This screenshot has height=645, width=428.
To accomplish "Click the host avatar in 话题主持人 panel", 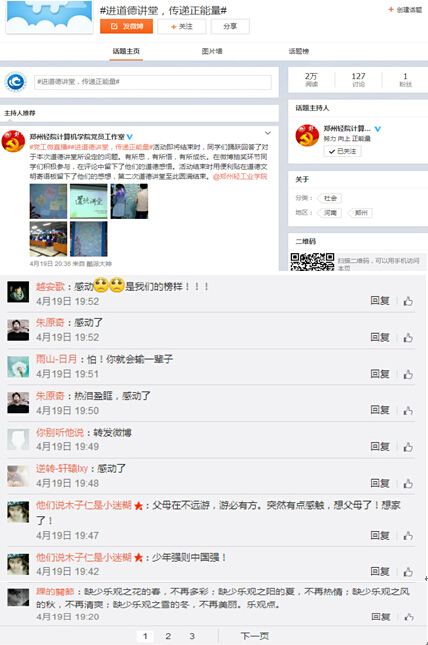I will [307, 135].
